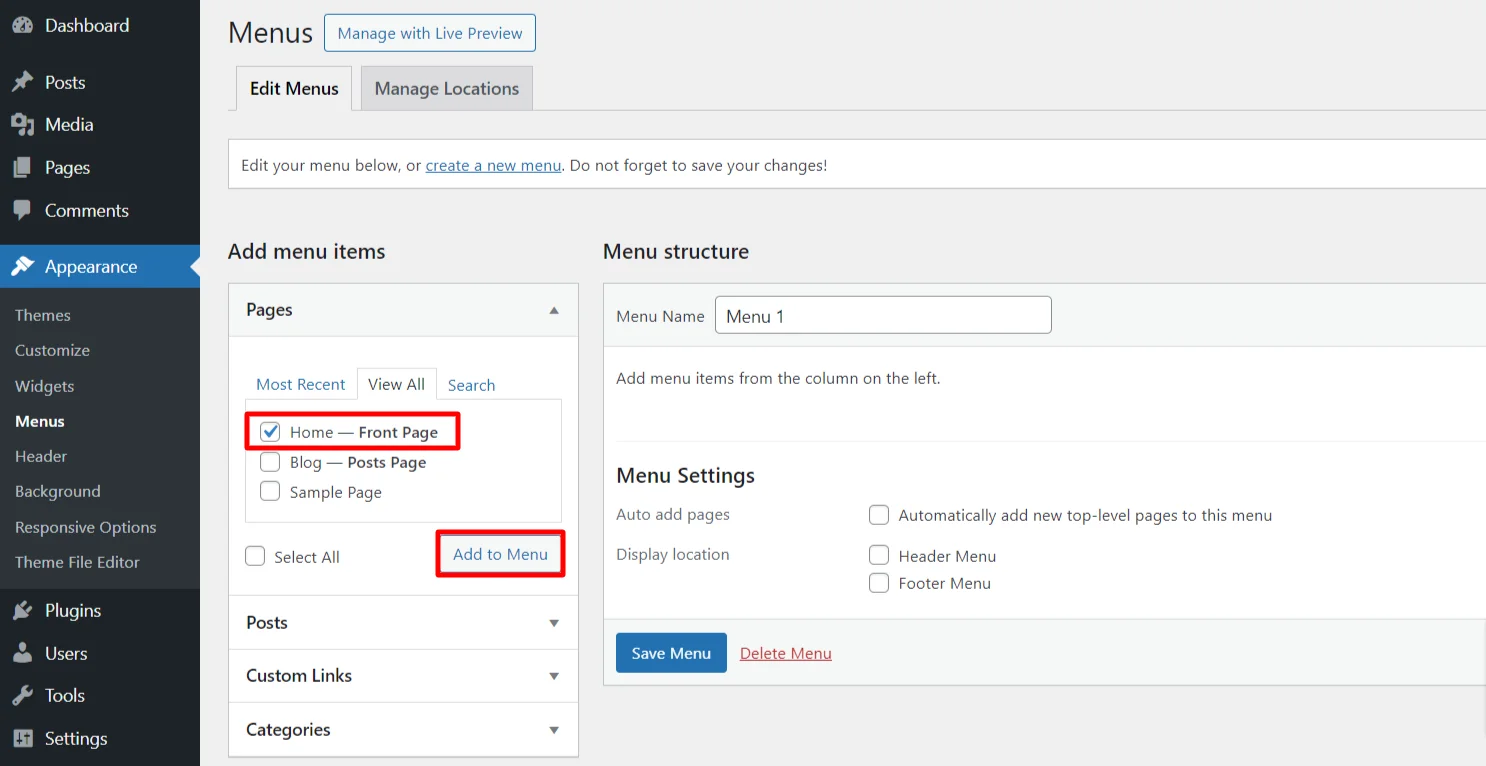This screenshot has width=1486, height=766.
Task: Go to Posts in the sidebar
Action: (x=100, y=82)
